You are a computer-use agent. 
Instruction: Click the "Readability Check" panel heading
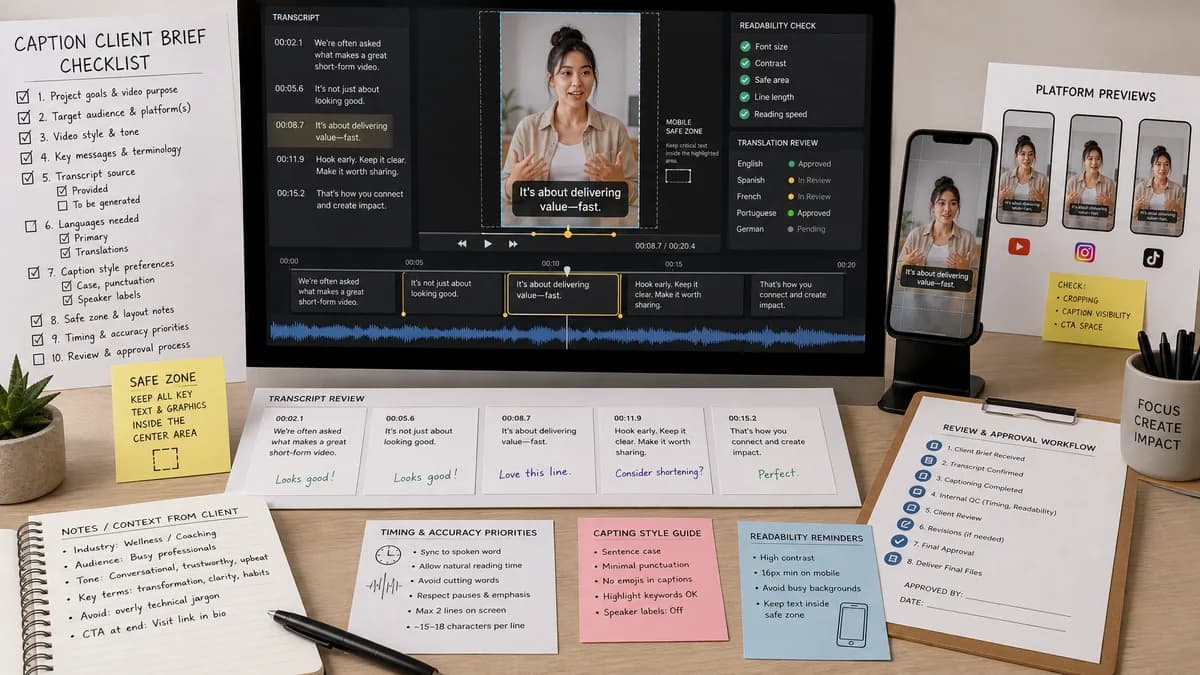point(779,25)
